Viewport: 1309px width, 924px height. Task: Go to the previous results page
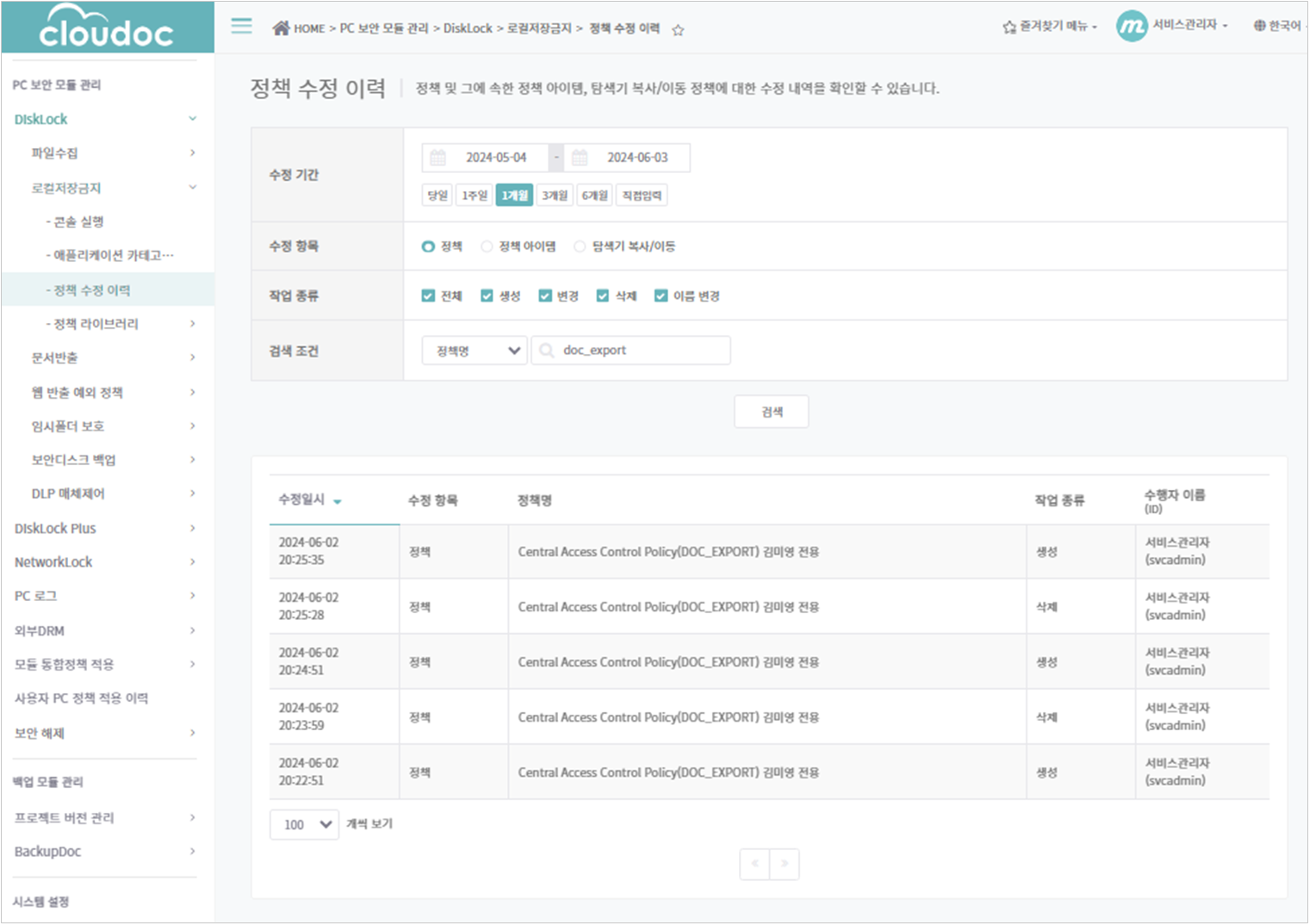point(754,864)
